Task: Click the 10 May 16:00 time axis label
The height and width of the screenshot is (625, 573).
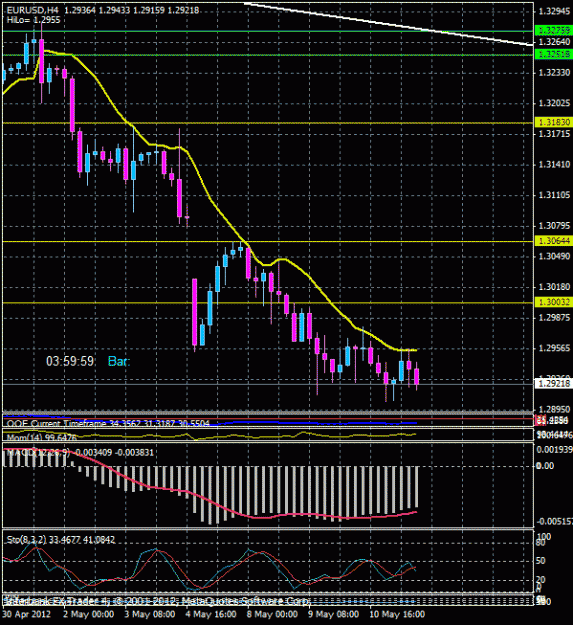Action: pos(397,614)
